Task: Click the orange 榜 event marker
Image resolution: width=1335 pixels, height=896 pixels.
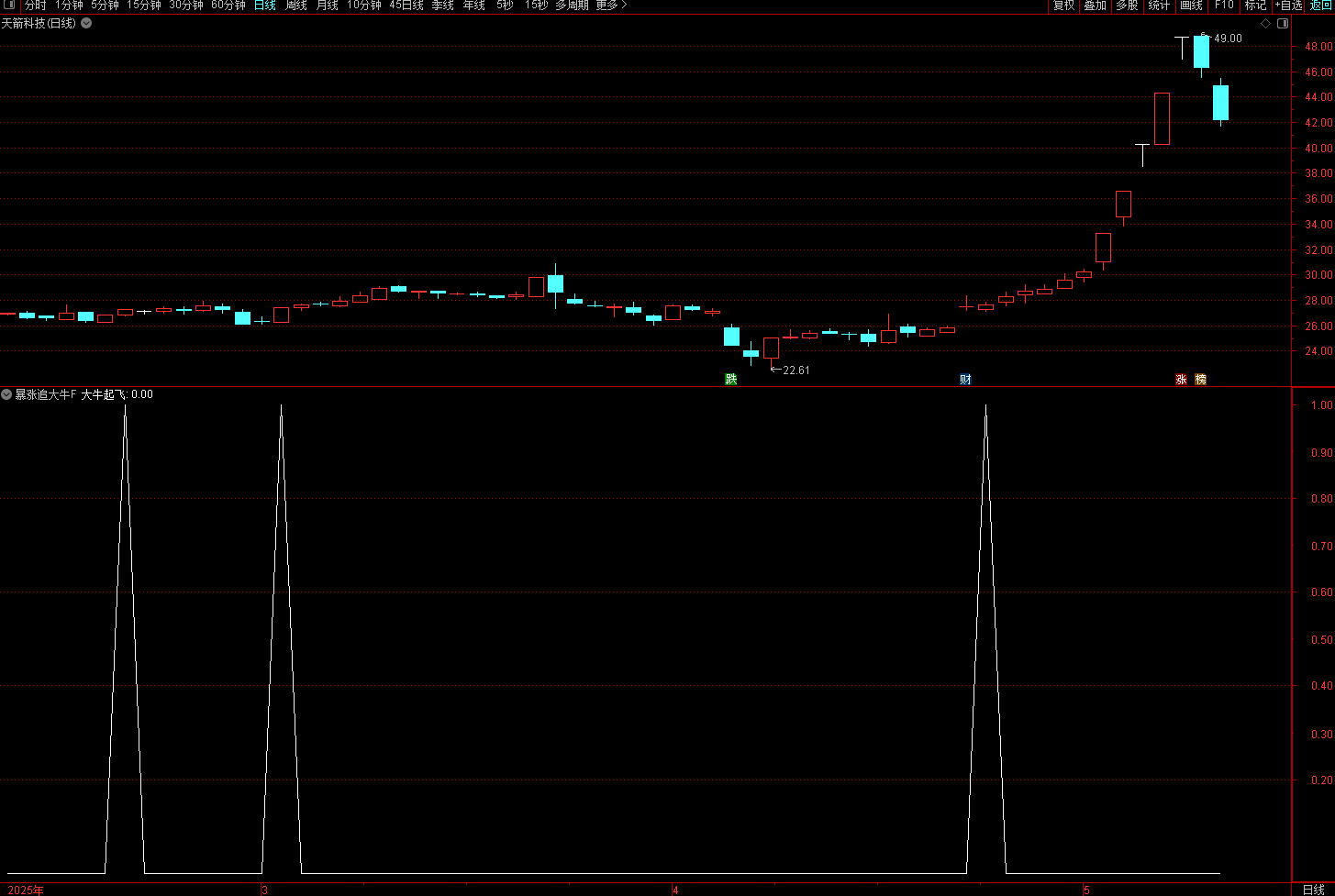Action: pyautogui.click(x=1200, y=379)
